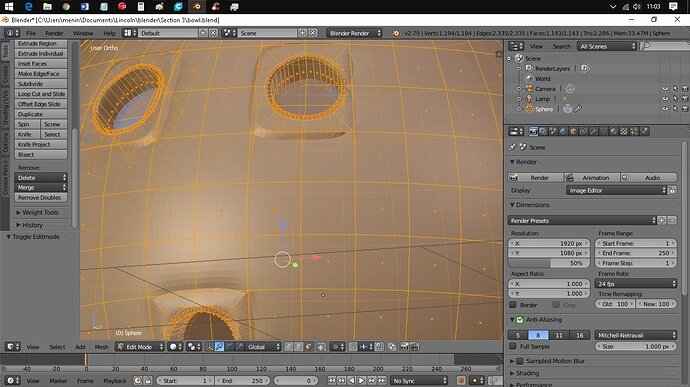Toggle visibility eye for Camera

coord(665,88)
